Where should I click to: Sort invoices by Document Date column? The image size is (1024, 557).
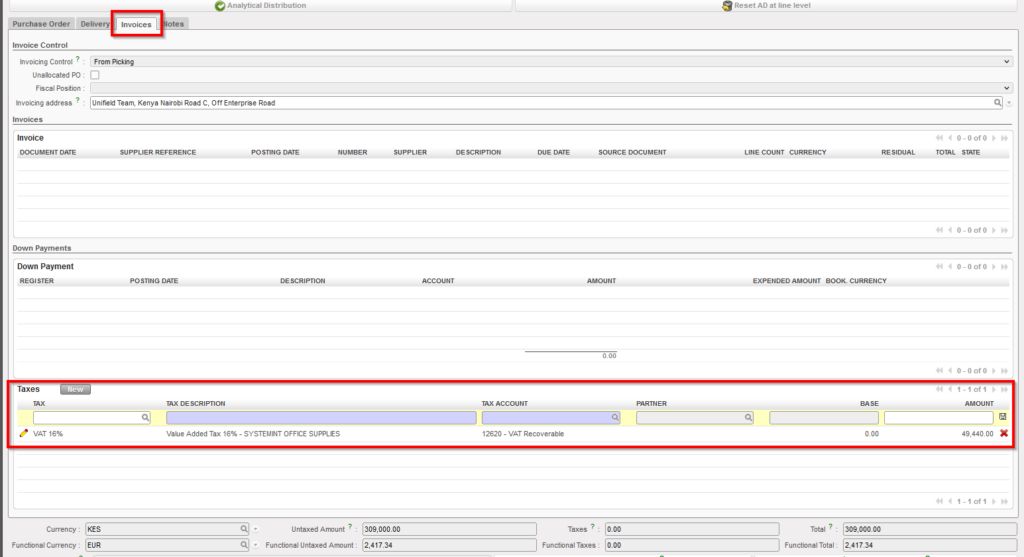48,152
